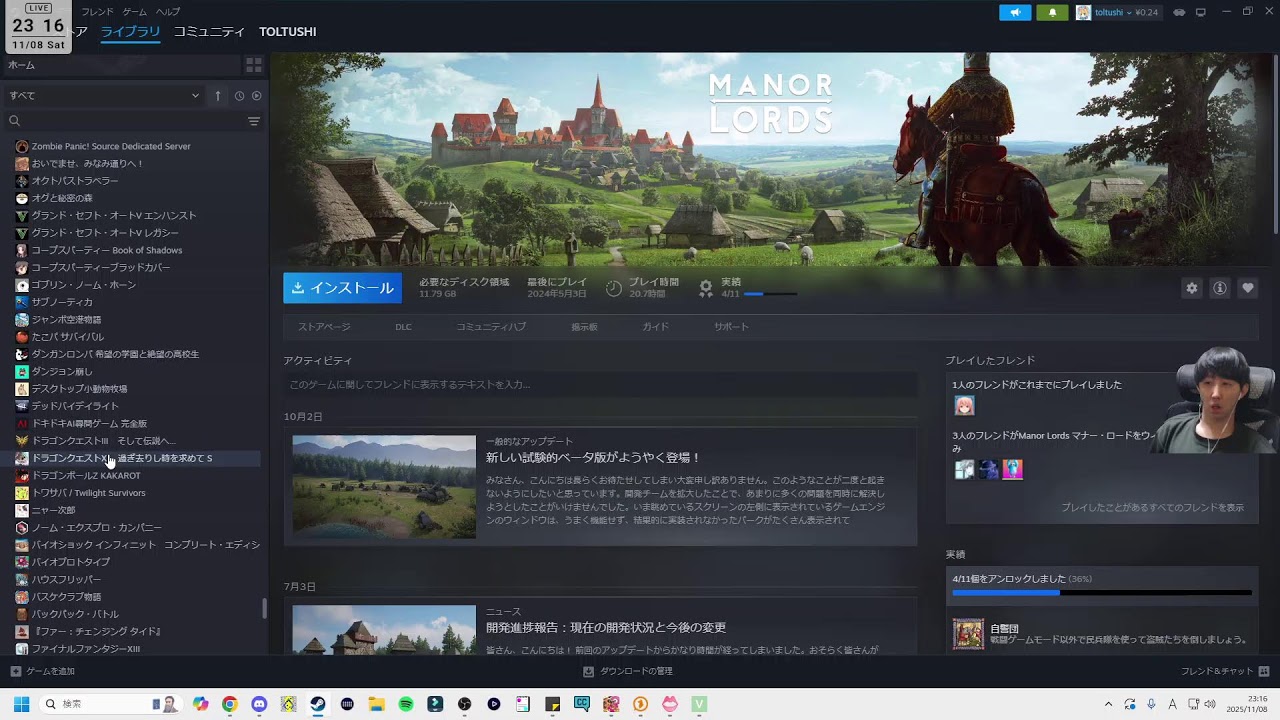1280x720 pixels.
Task: Click the 36% achievement unlock progress bar
Action: pos(1102,593)
